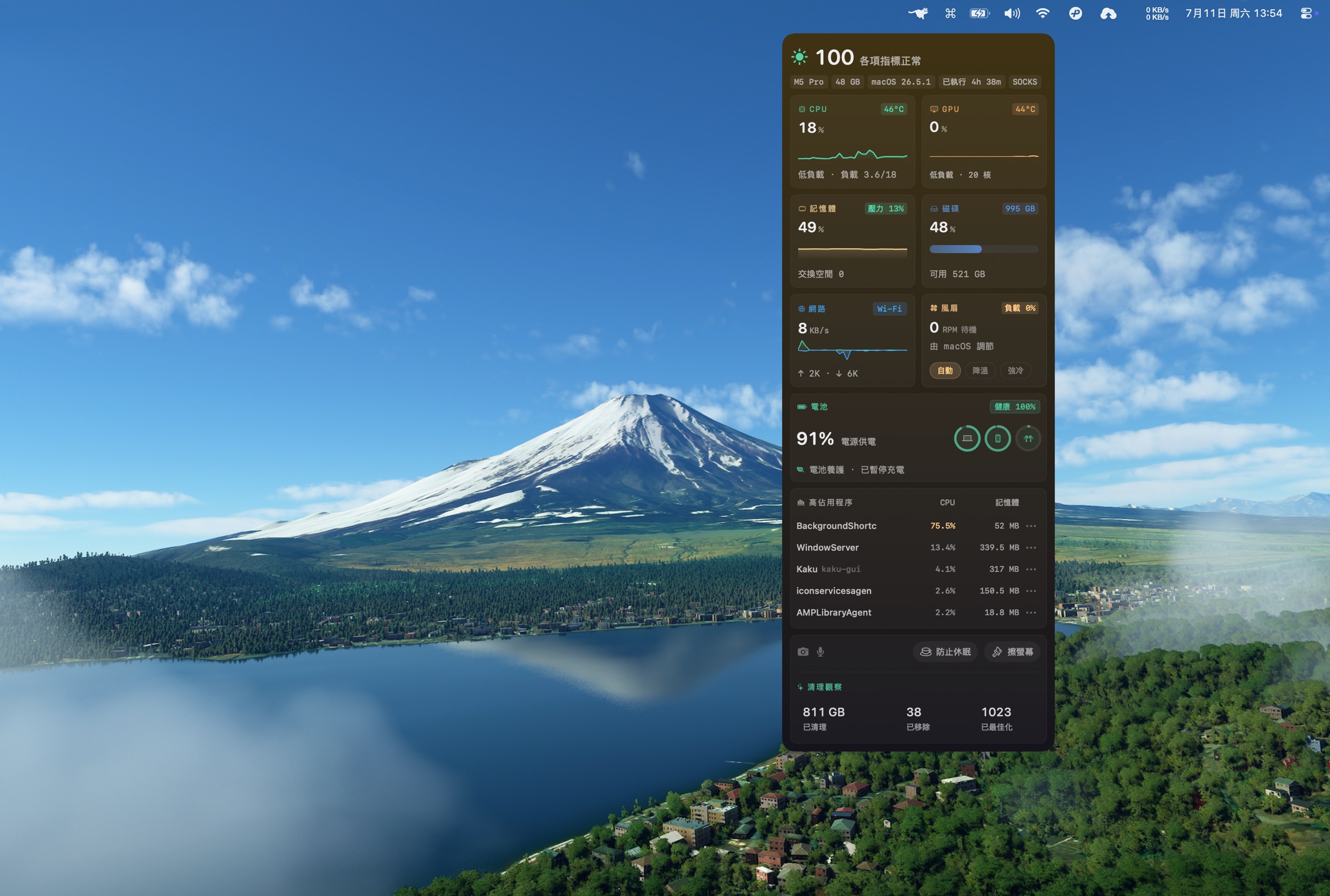
Task: Sort processes by 記憶體 column header
Action: point(1007,502)
